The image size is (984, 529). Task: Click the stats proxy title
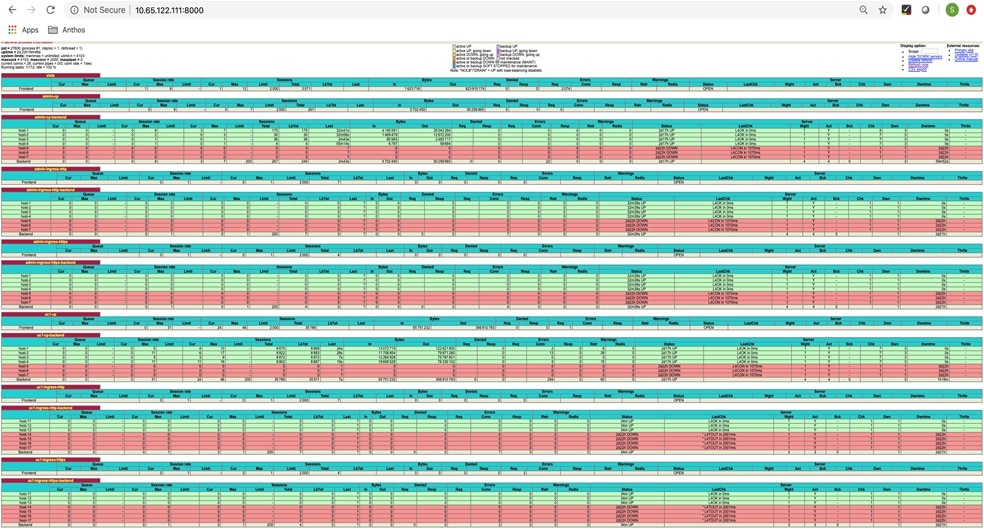pos(50,75)
